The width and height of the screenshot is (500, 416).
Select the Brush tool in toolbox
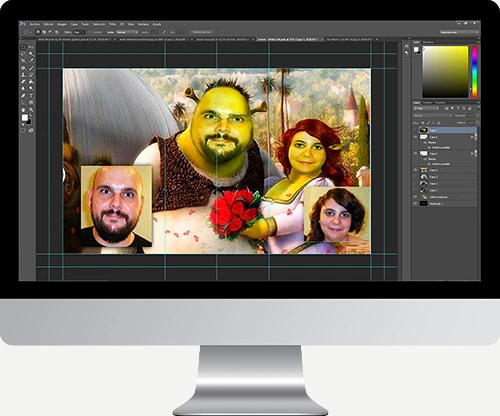pyautogui.click(x=31, y=68)
